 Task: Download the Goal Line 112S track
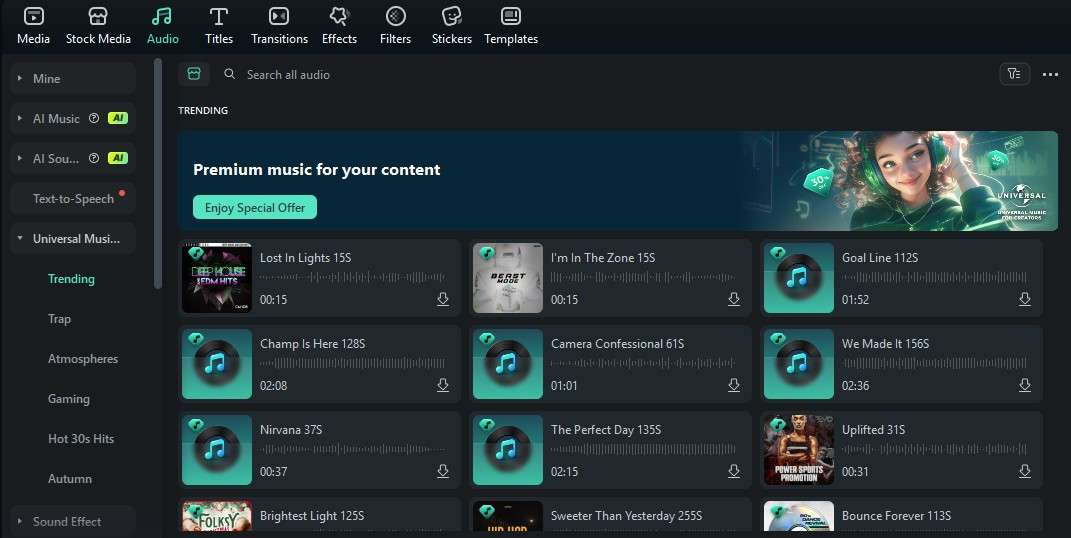point(1025,299)
